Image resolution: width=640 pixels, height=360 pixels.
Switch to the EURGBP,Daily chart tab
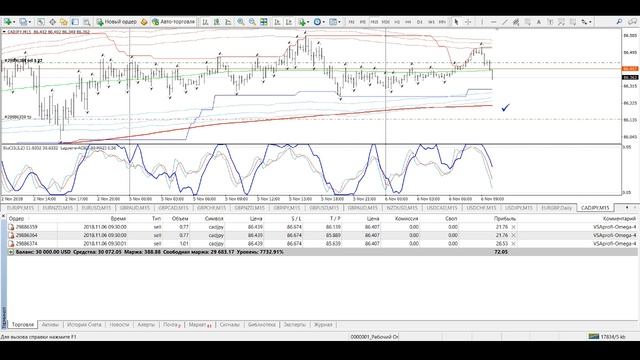pyautogui.click(x=556, y=208)
